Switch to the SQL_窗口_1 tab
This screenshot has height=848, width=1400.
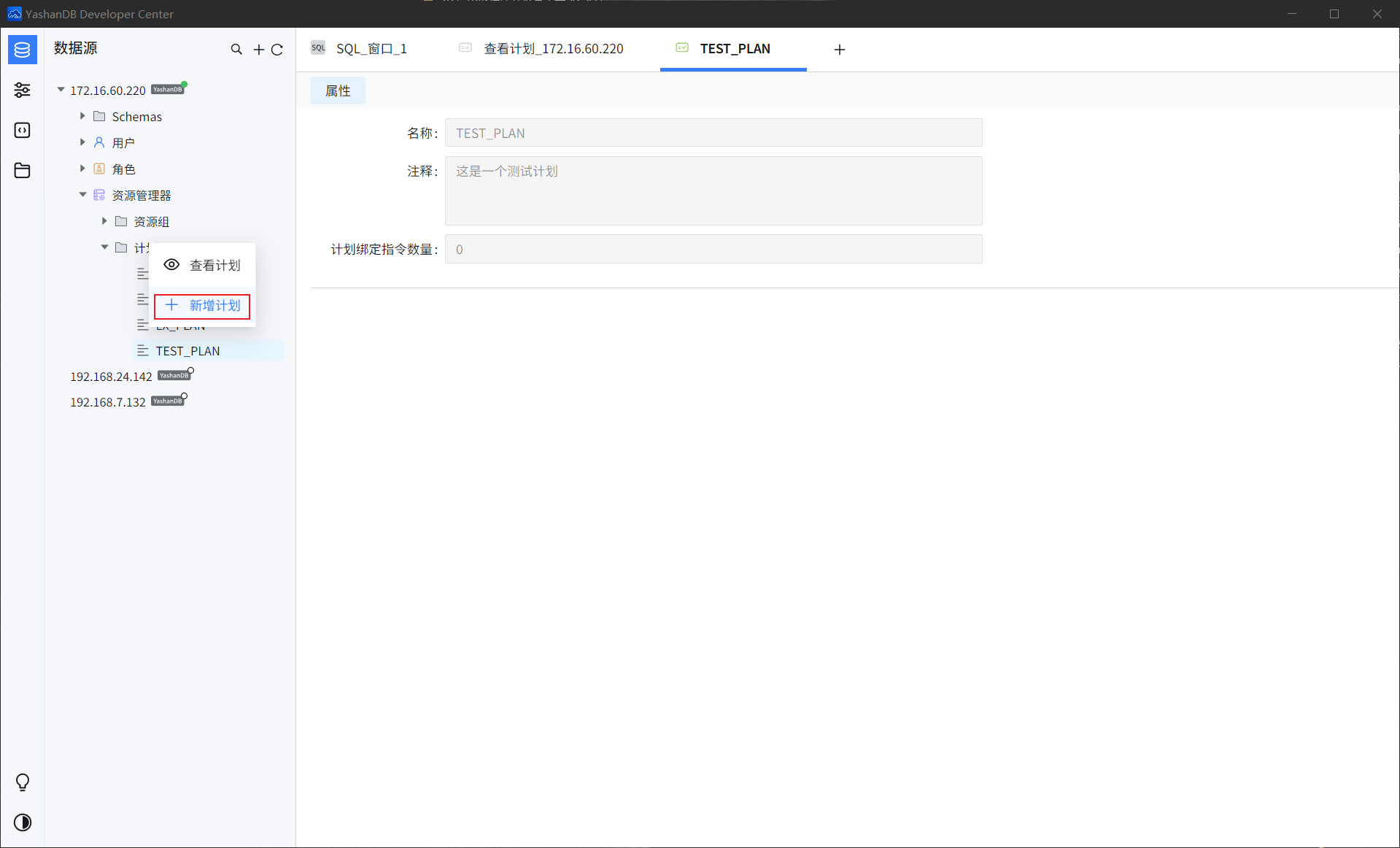click(371, 49)
